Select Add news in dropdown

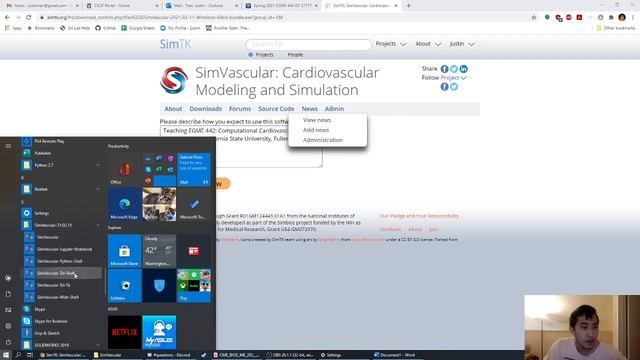point(316,130)
